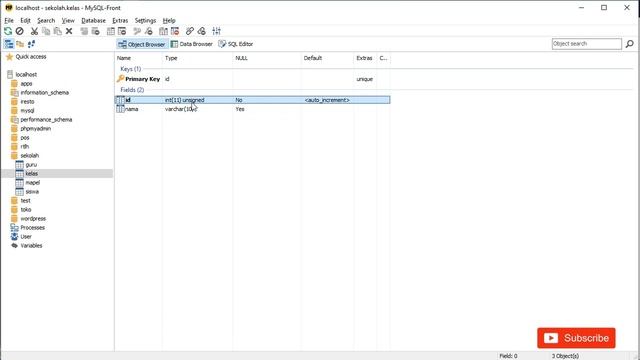Image resolution: width=640 pixels, height=360 pixels.
Task: Select the iresto database
Action: tap(27, 102)
